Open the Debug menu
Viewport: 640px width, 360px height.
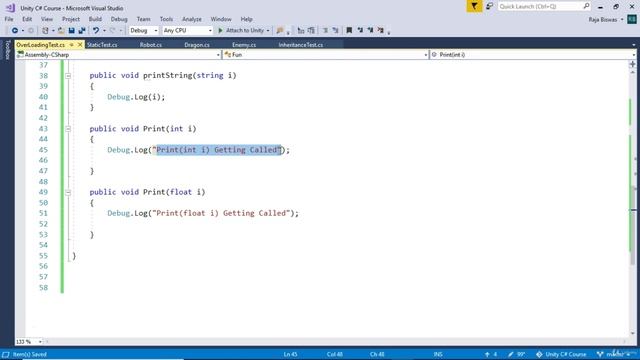(x=119, y=19)
